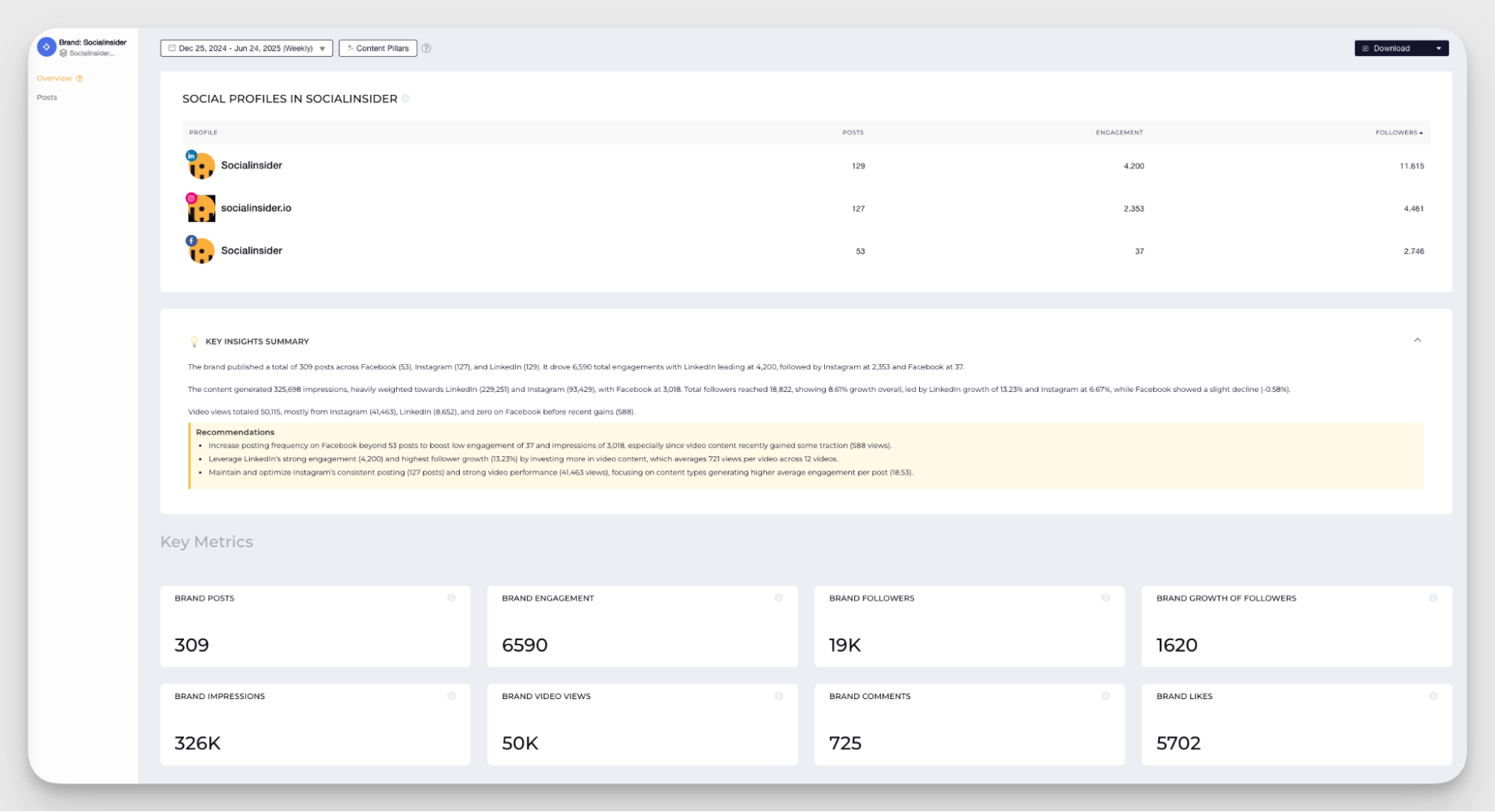Collapse the Key Insights Summary section
Viewport: 1495px width, 812px height.
tap(1416, 340)
